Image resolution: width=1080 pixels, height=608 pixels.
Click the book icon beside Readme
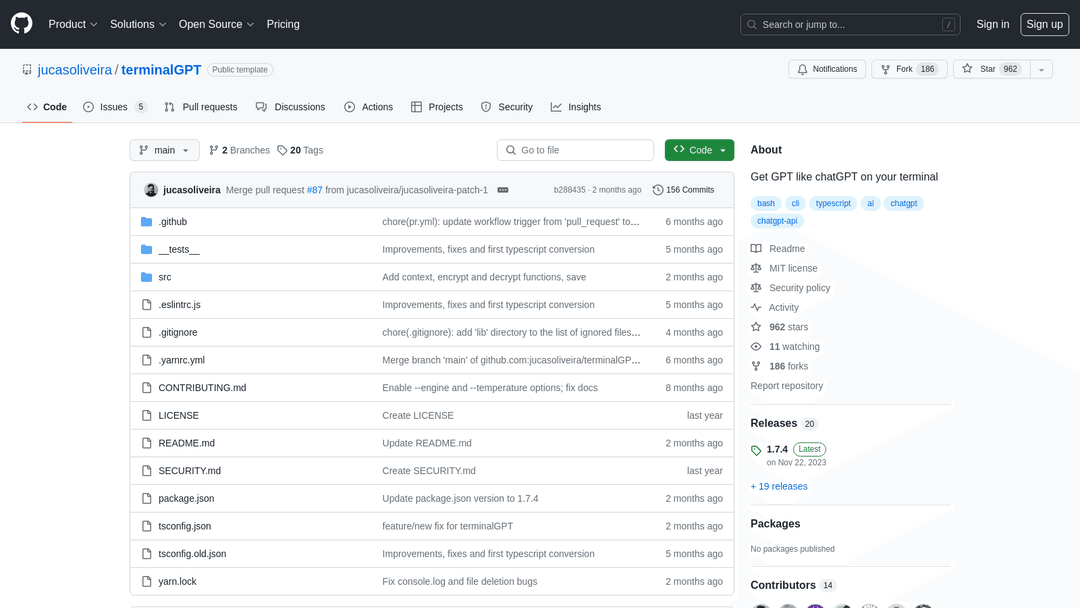(756, 249)
